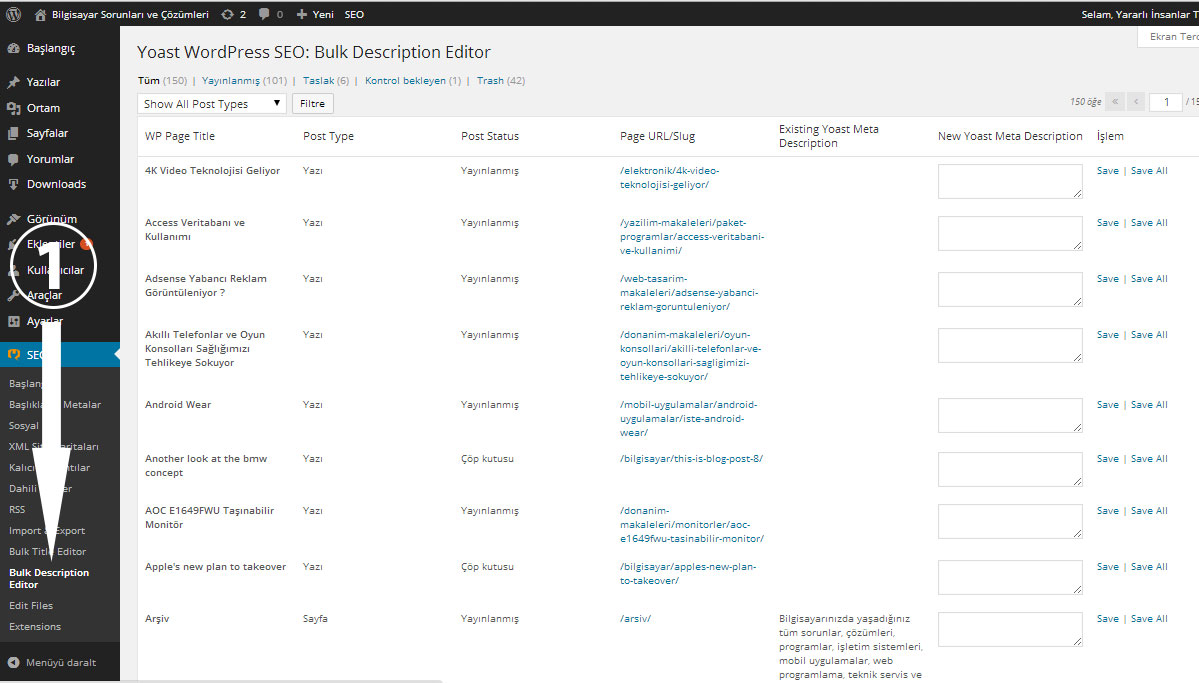Open /elektronik/4k-video-teknolojisi-geliyor/ URL link
This screenshot has width=1199, height=683.
pyautogui.click(x=670, y=177)
